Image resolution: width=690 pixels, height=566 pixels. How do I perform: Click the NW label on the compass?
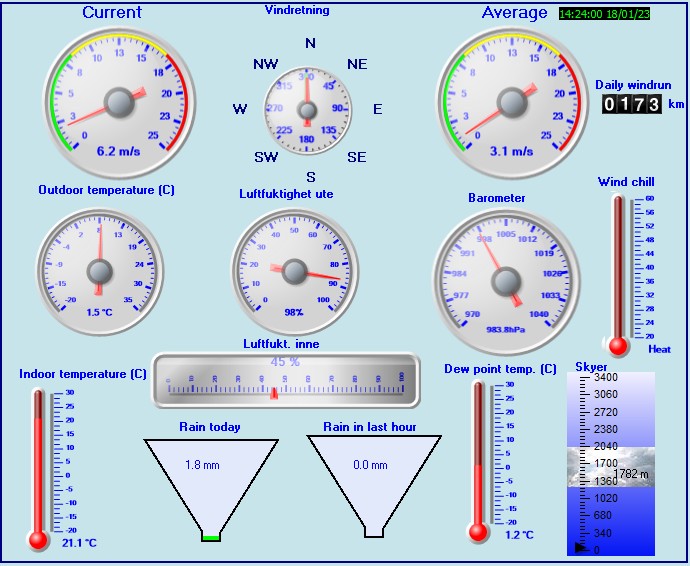click(265, 64)
